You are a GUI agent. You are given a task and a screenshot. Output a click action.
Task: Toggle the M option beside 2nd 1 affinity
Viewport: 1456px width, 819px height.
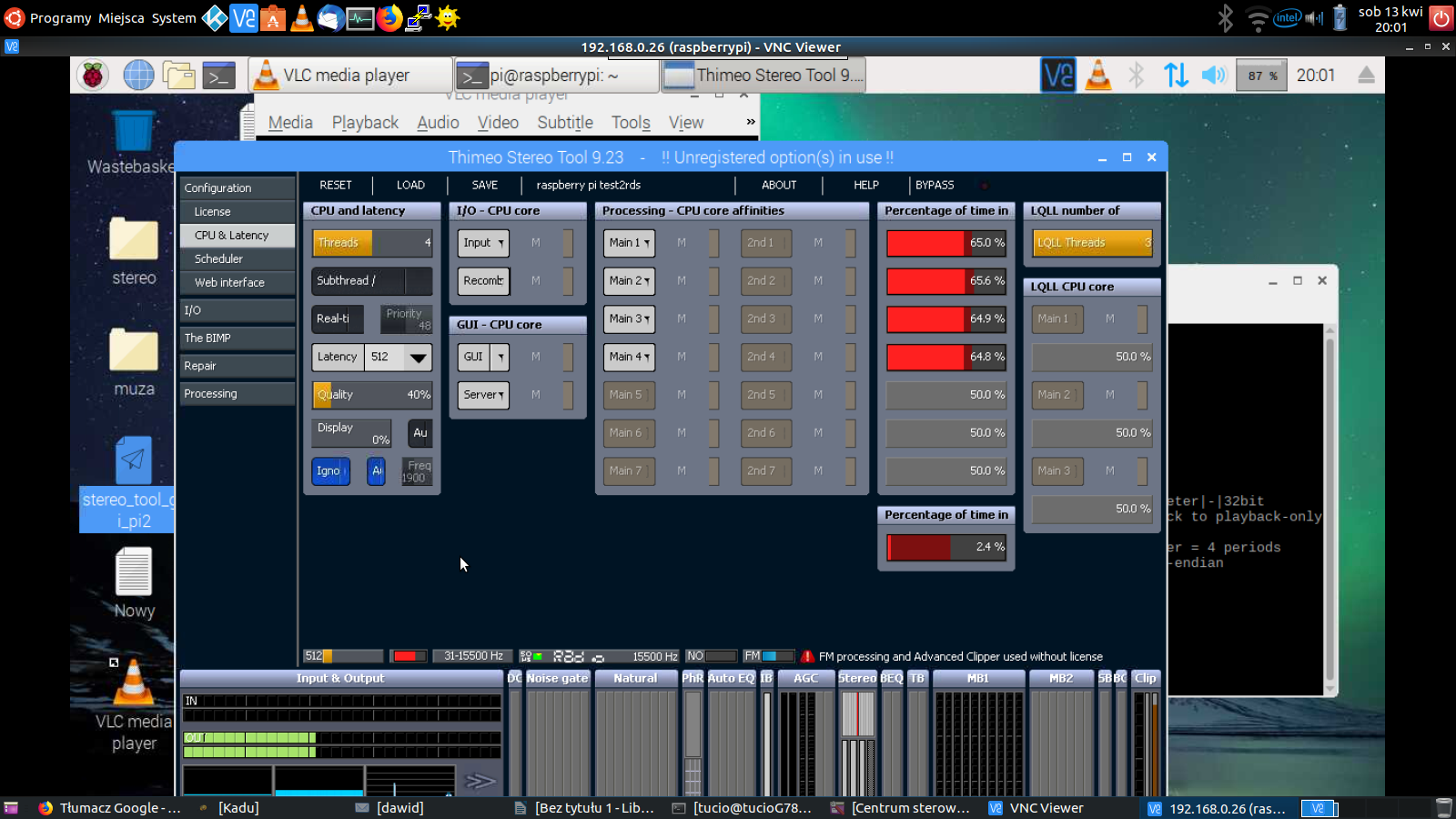818,243
